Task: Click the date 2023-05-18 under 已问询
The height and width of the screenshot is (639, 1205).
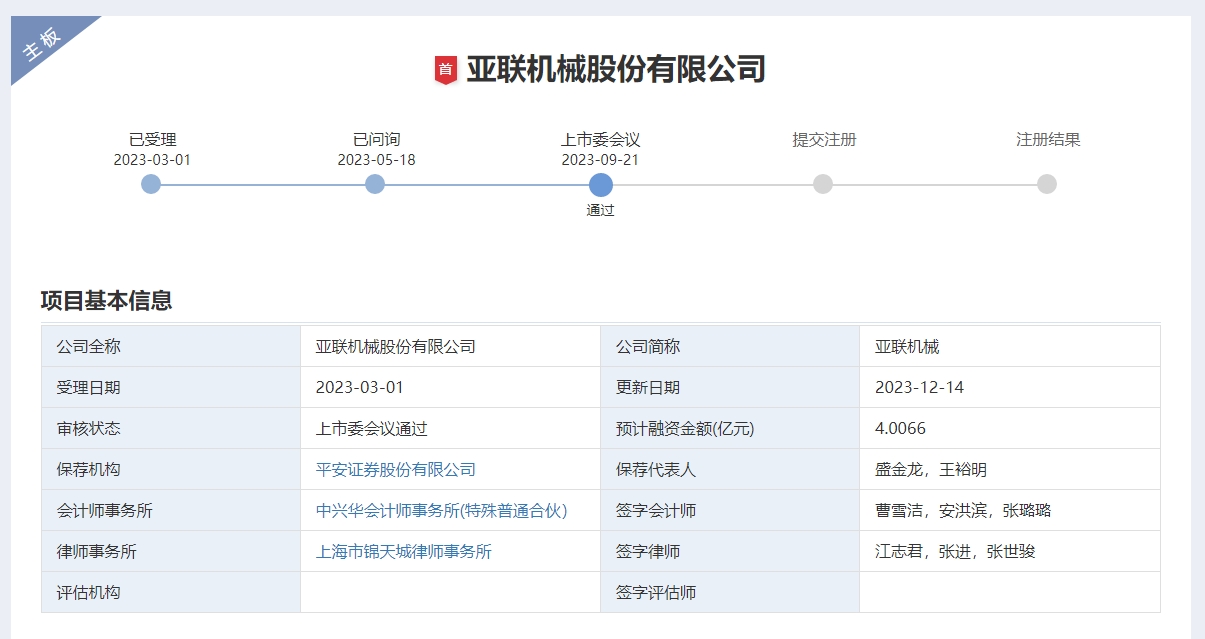Action: (376, 160)
